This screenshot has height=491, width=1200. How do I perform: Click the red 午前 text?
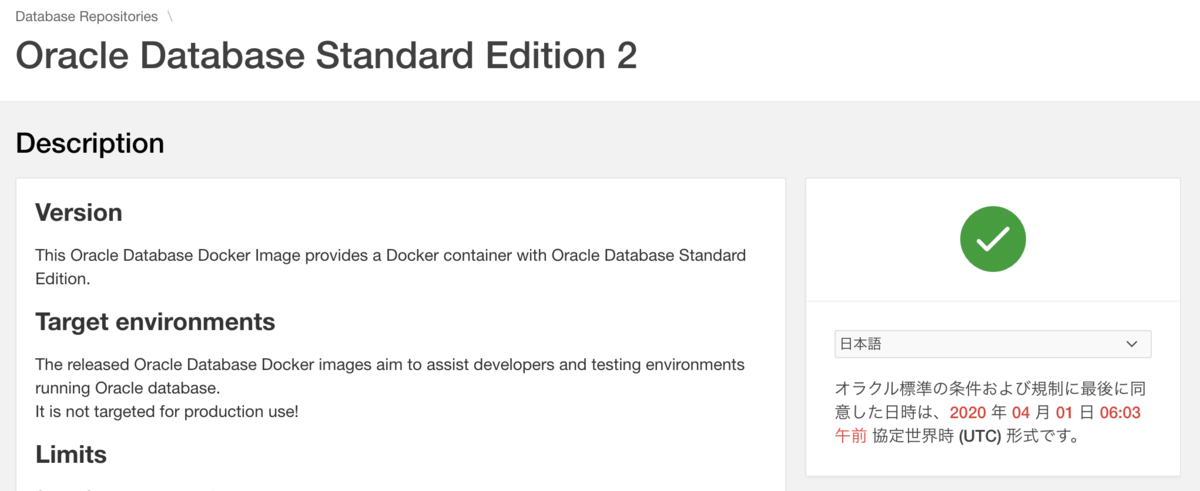tap(851, 436)
